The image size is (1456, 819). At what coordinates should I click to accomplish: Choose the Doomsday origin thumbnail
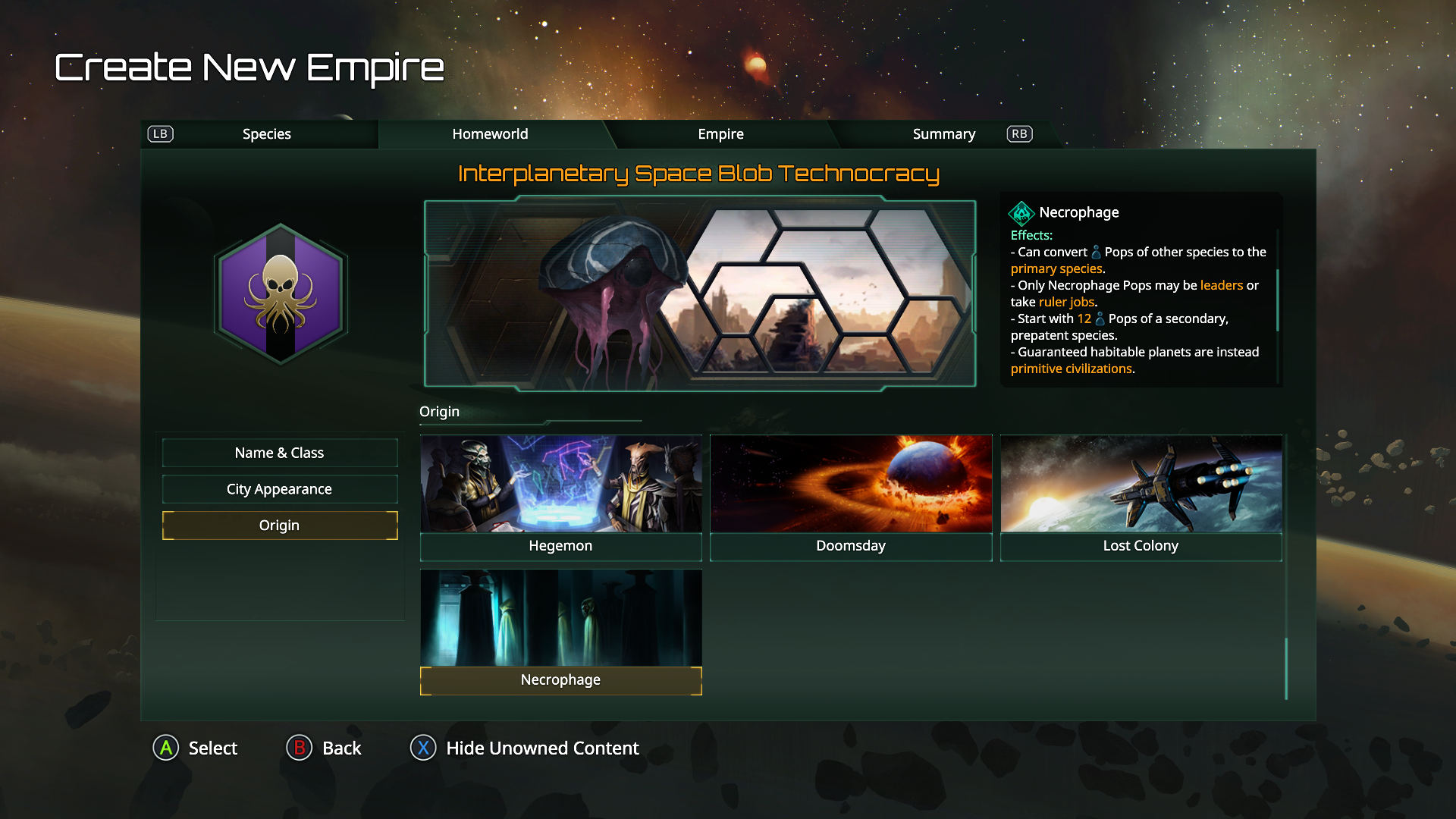pyautogui.click(x=851, y=484)
